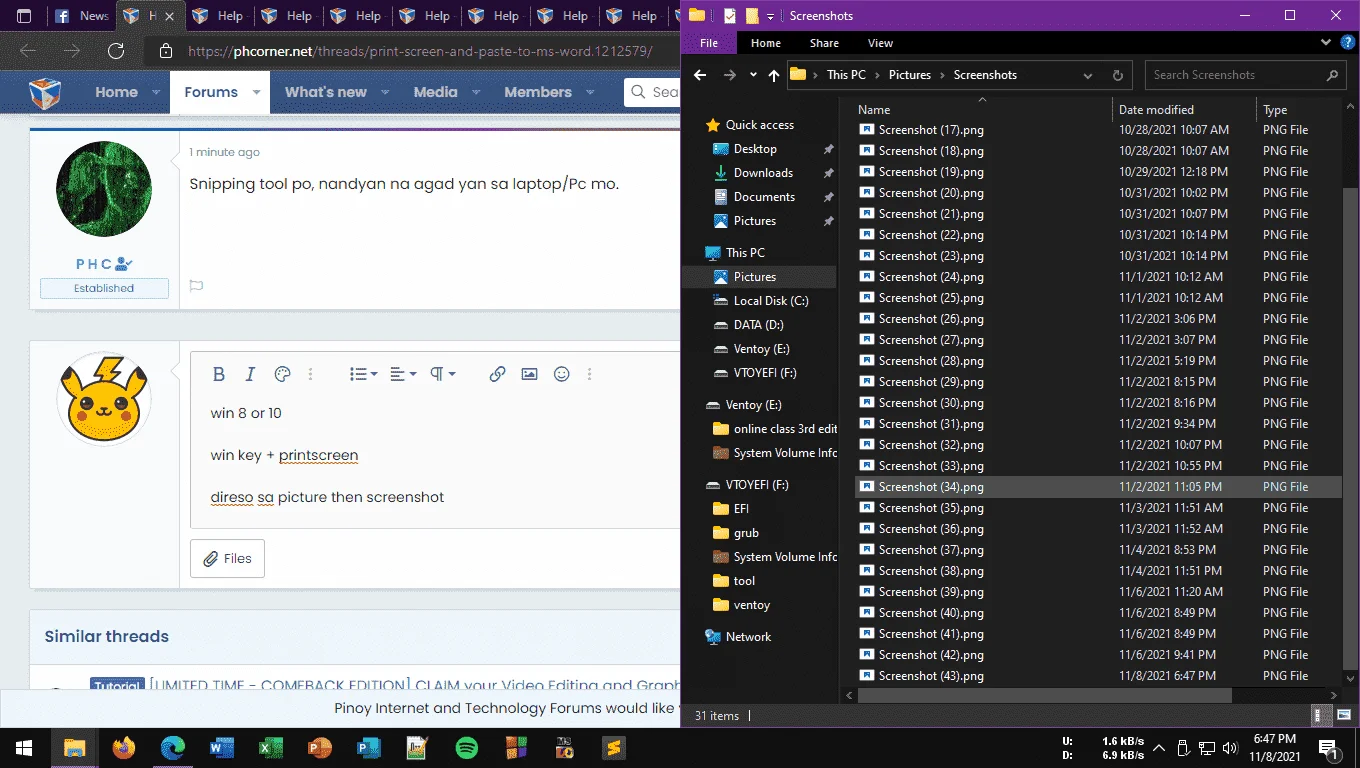Open the File tab in Explorer

pyautogui.click(x=709, y=43)
